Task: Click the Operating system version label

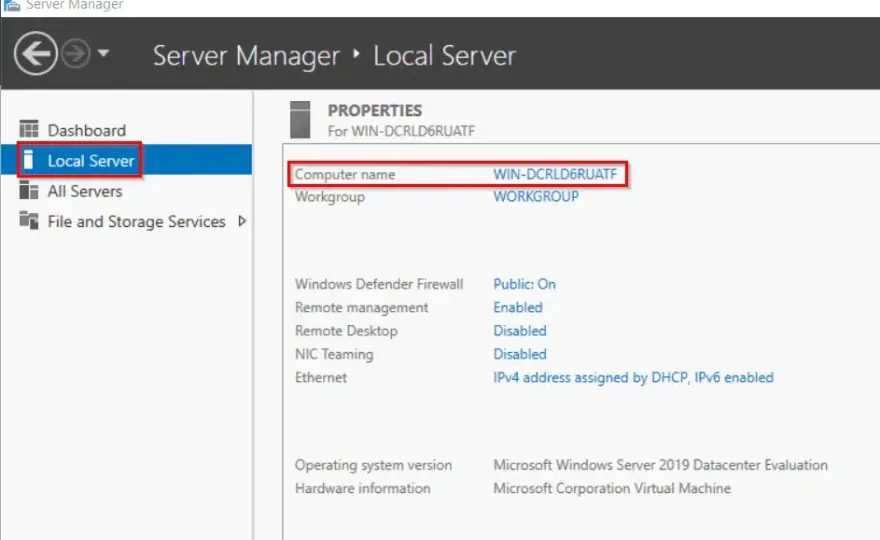Action: 373,465
